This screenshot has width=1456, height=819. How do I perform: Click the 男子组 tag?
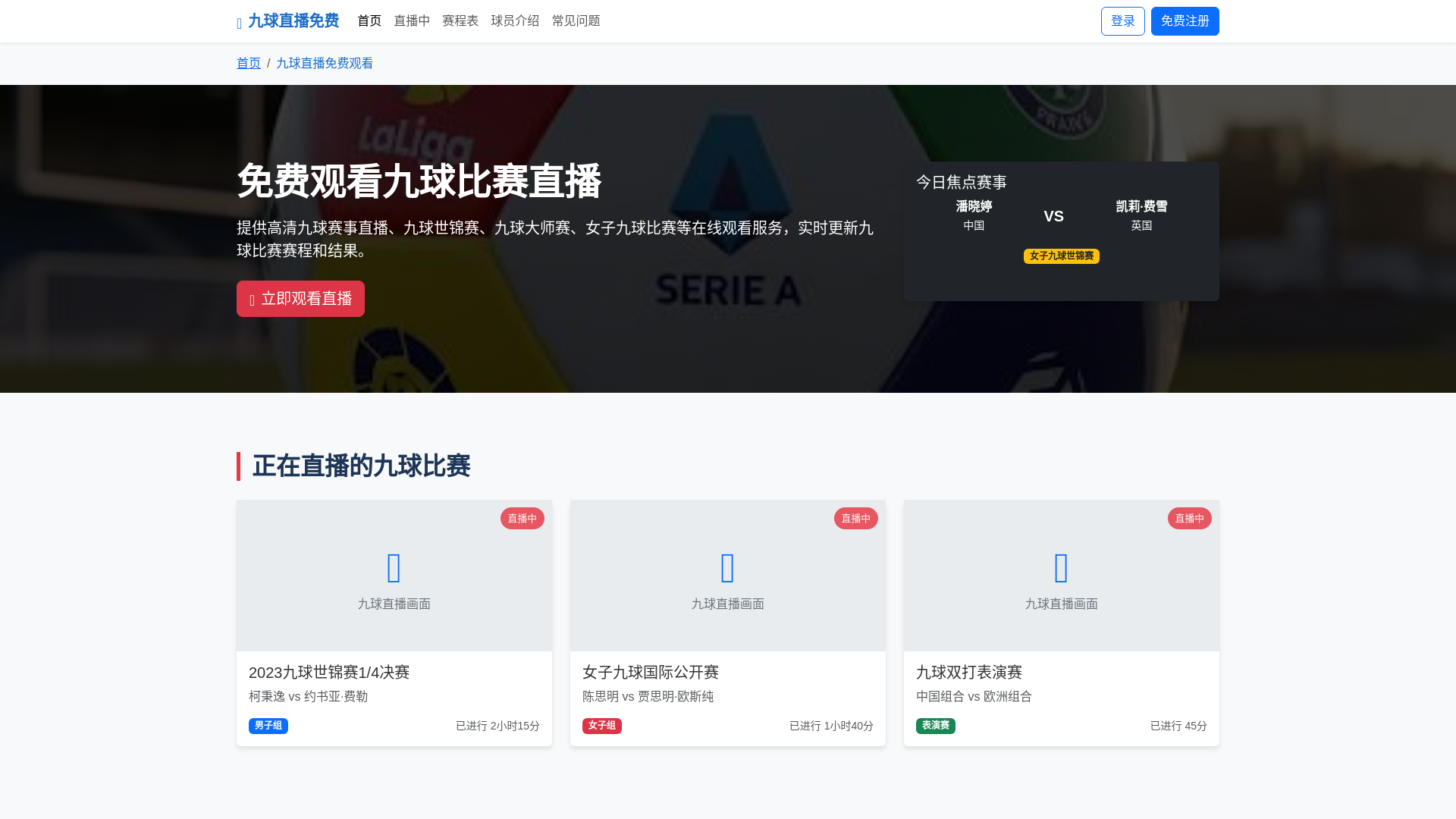tap(268, 726)
